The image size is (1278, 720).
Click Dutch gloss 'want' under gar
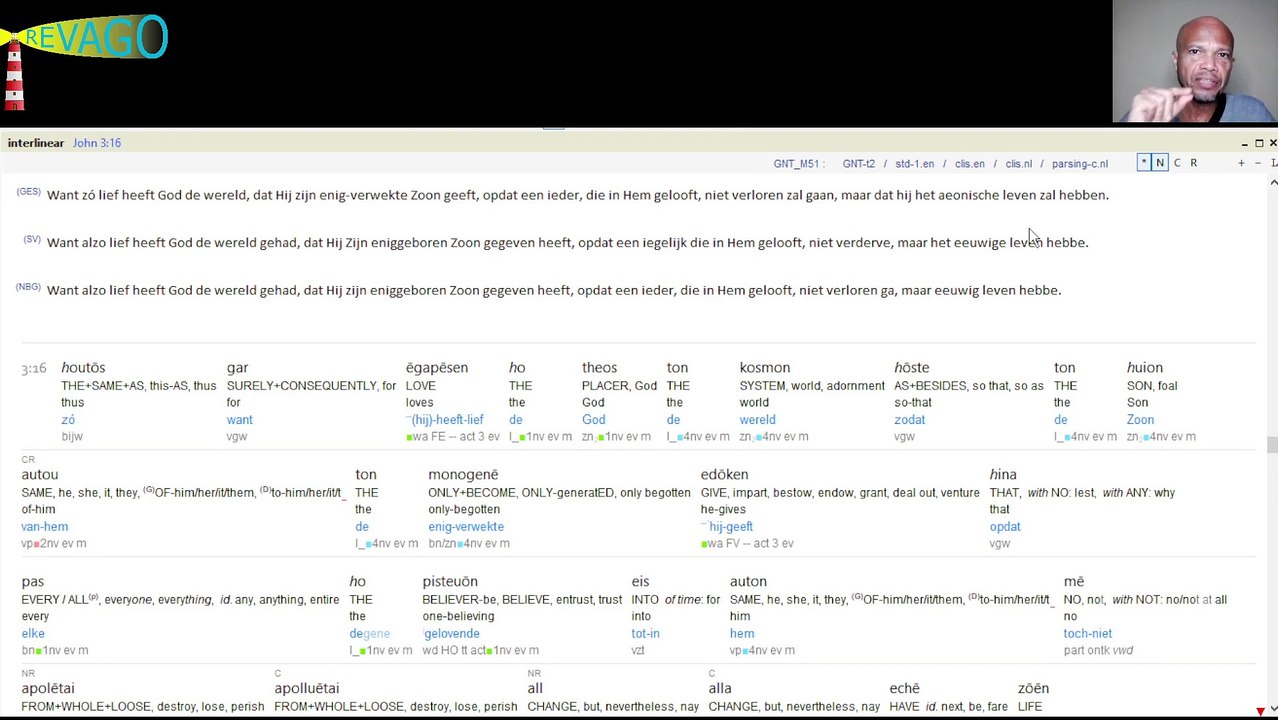click(239, 420)
